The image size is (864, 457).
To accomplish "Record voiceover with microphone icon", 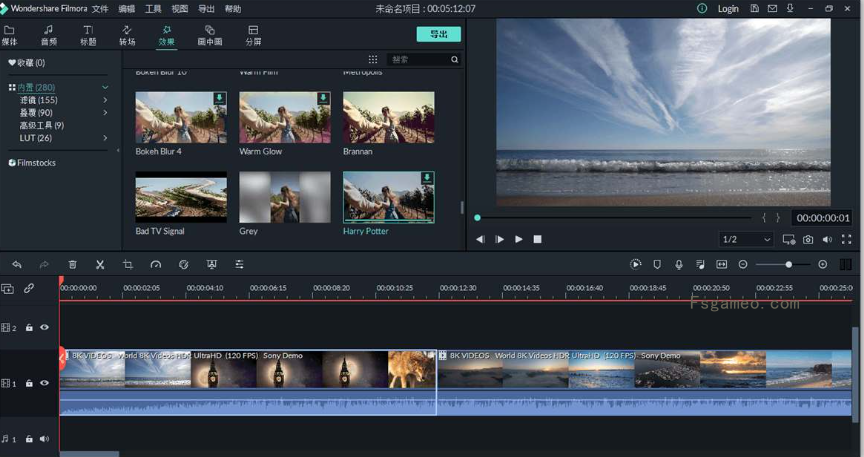I will (679, 265).
